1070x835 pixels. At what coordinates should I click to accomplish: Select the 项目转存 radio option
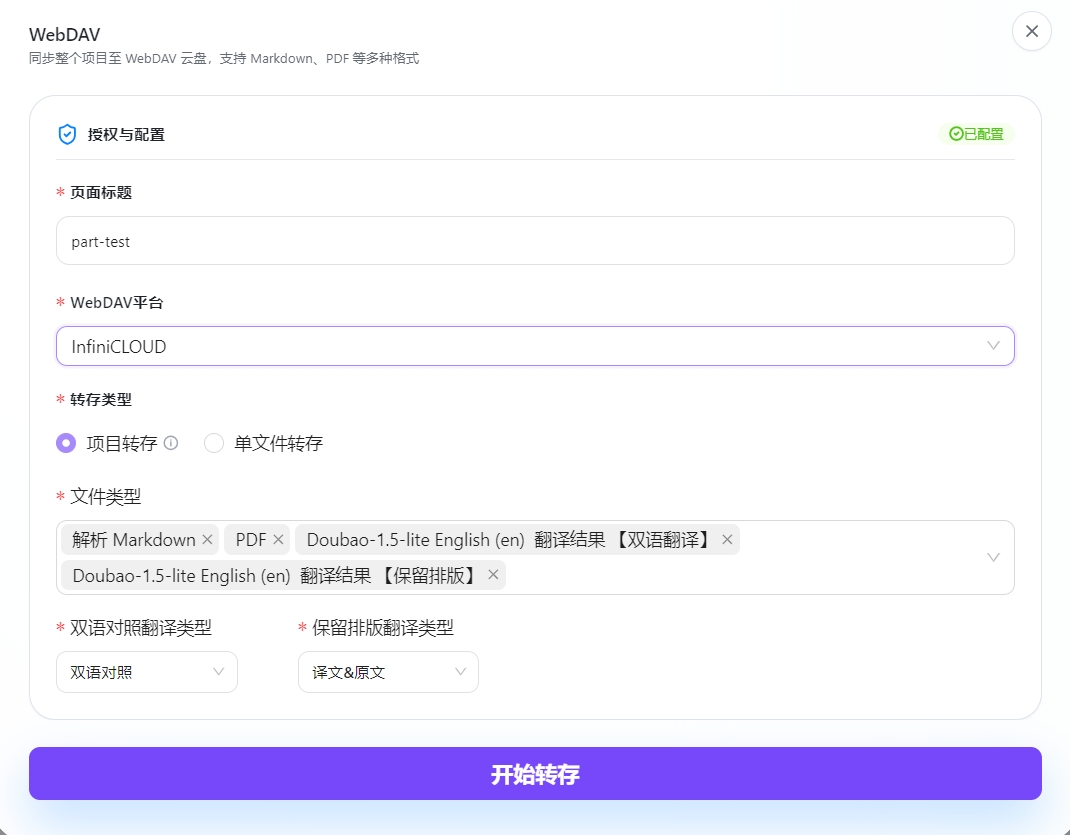64,442
